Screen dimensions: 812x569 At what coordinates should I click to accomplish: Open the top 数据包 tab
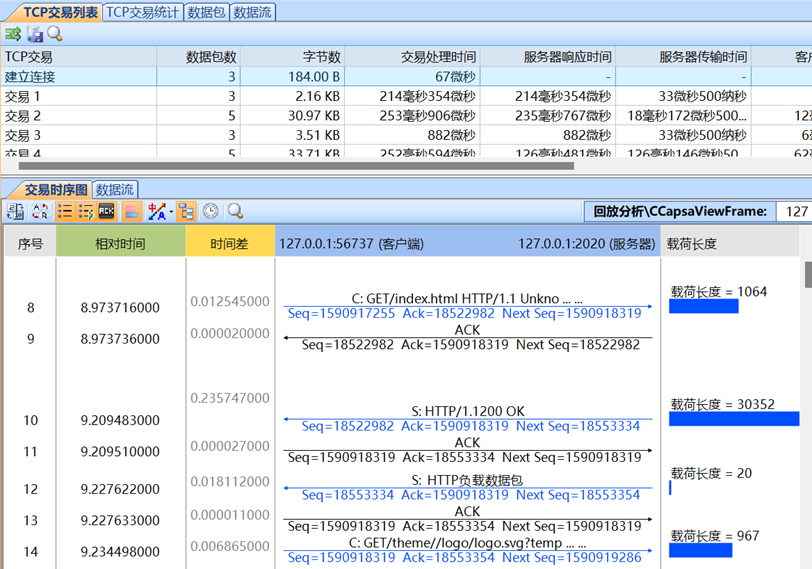pyautogui.click(x=206, y=12)
